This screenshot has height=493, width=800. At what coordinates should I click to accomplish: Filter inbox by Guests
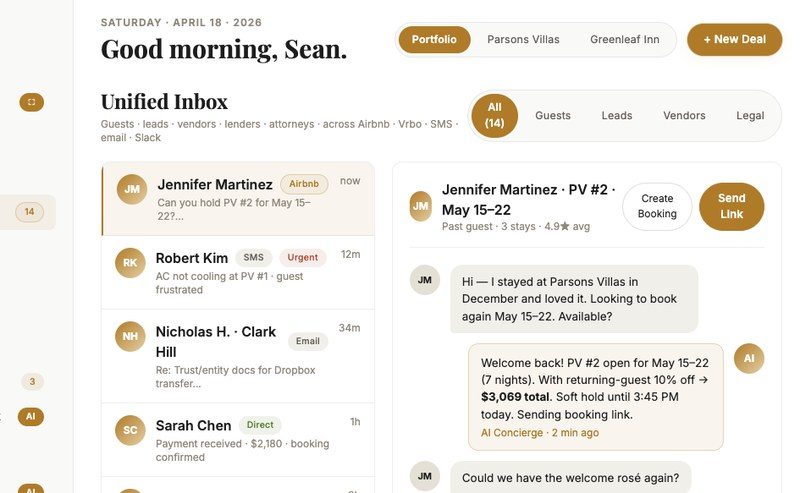(553, 115)
